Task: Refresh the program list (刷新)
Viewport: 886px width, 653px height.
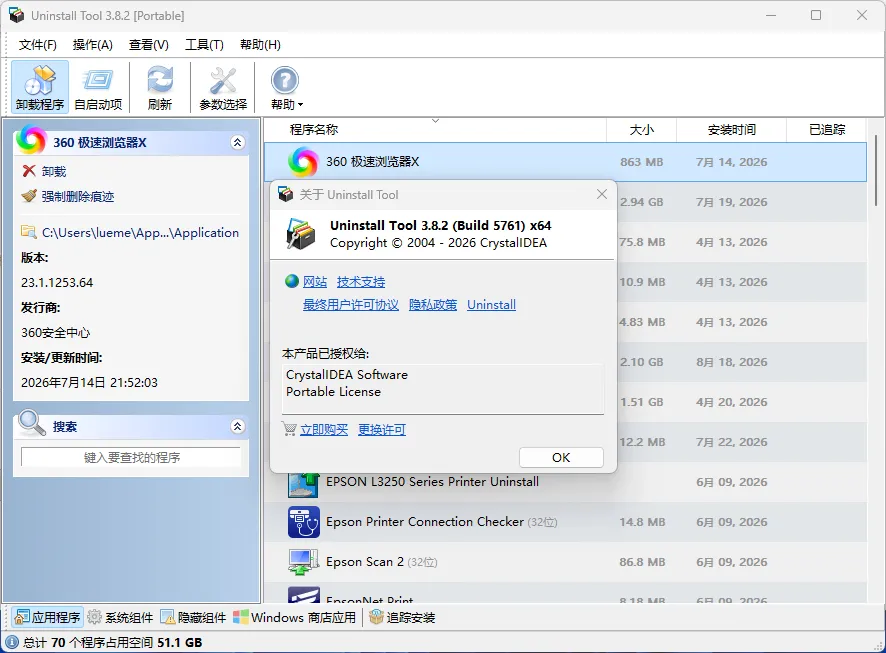Action: [160, 87]
